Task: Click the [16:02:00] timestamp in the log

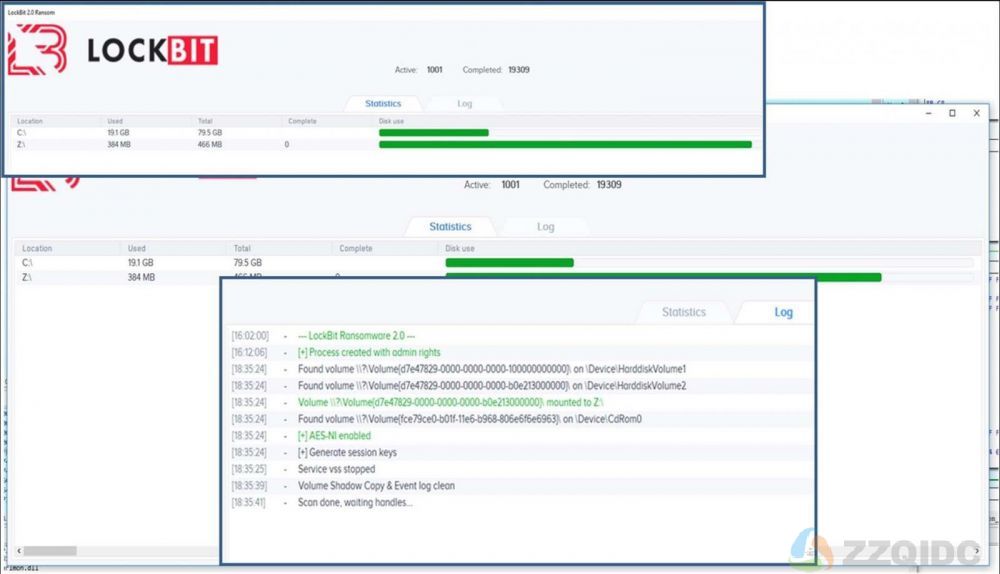Action: 250,335
